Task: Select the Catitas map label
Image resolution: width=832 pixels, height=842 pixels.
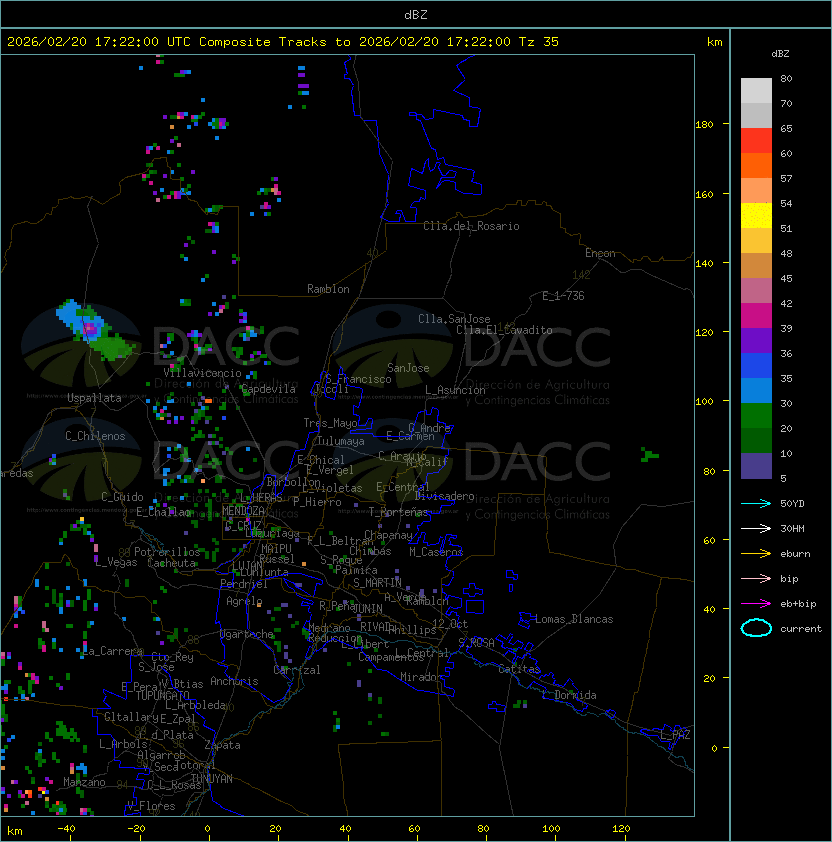Action: click(519, 669)
